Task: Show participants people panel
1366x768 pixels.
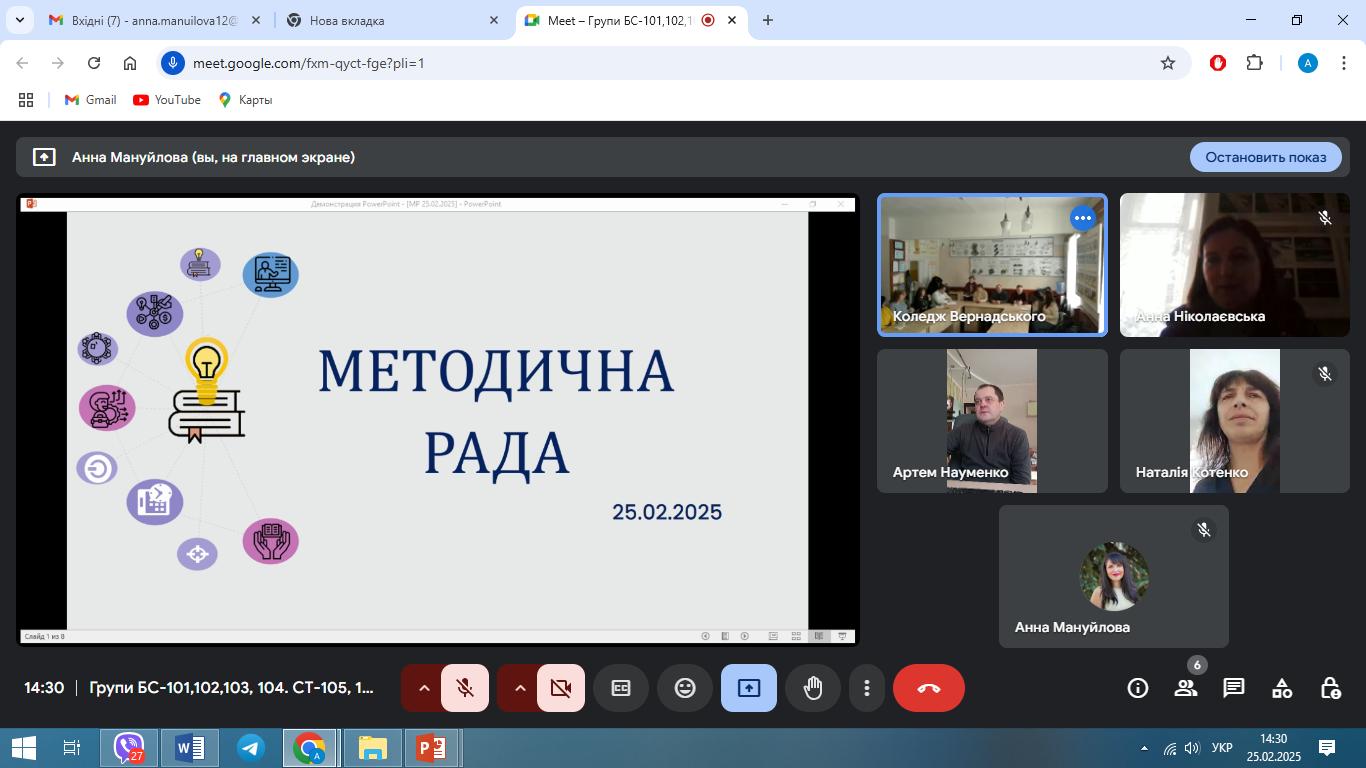Action: [x=1186, y=688]
